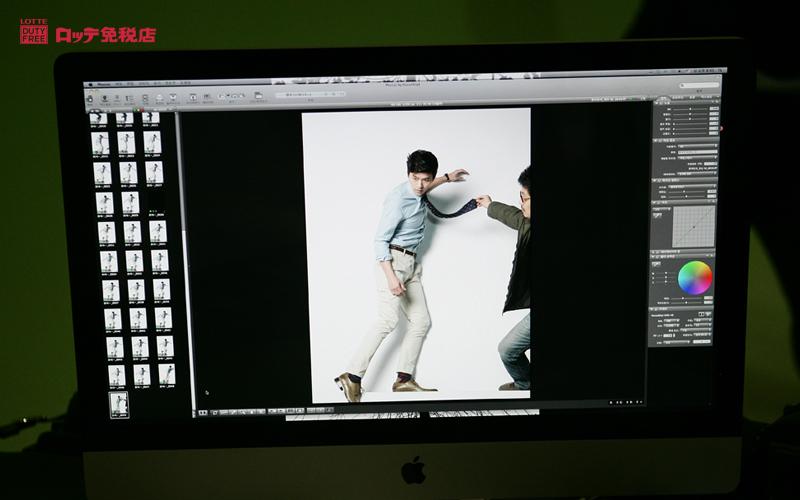800x500 pixels.
Task: Click the center point on the curves graph
Action: pos(694,227)
